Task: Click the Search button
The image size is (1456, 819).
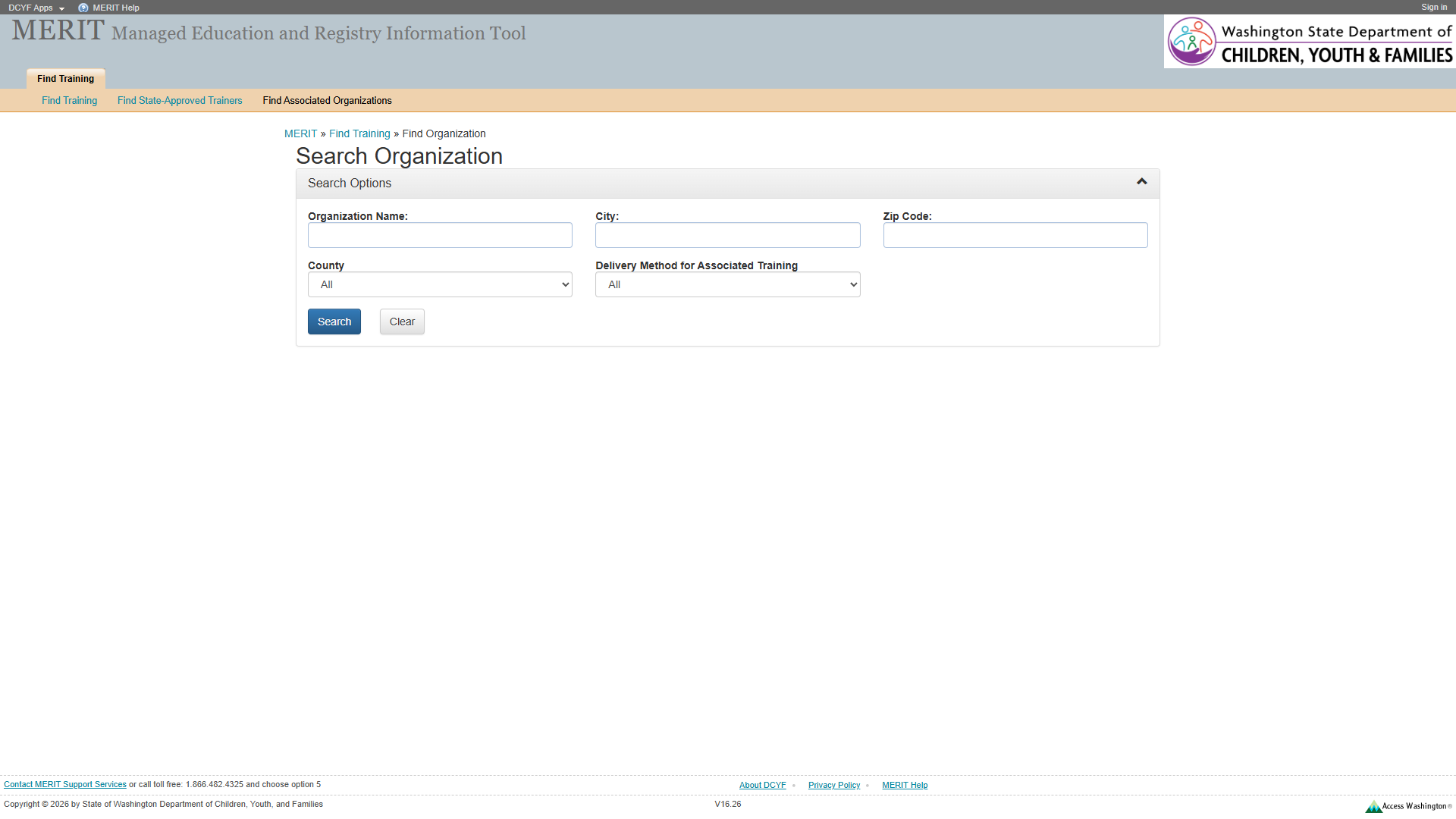Action: pyautogui.click(x=334, y=322)
